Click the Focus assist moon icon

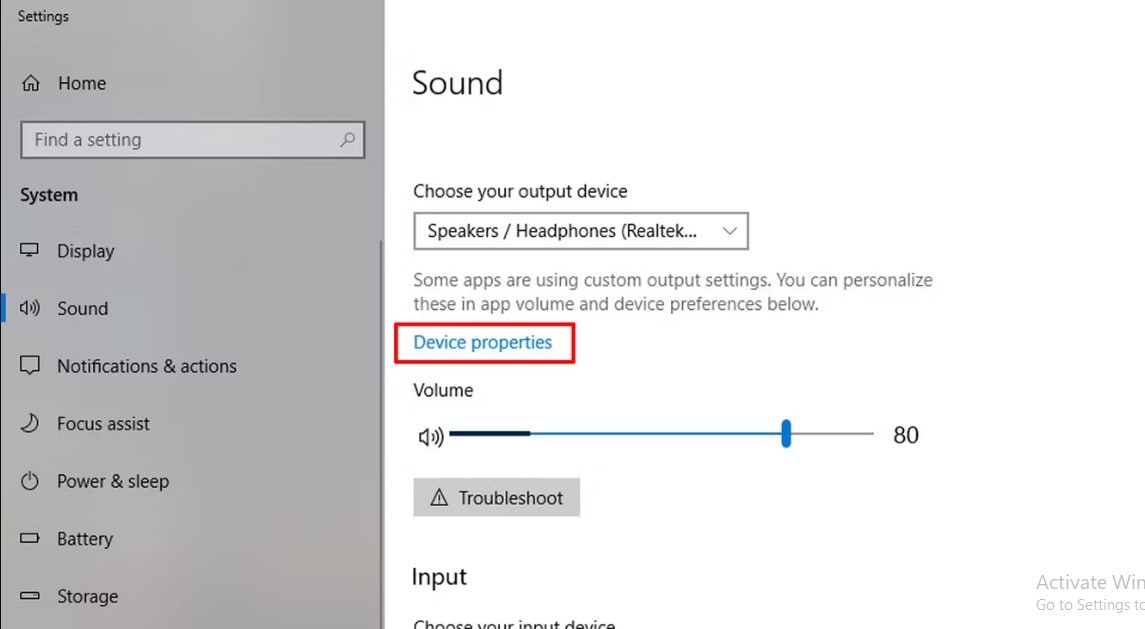(29, 423)
